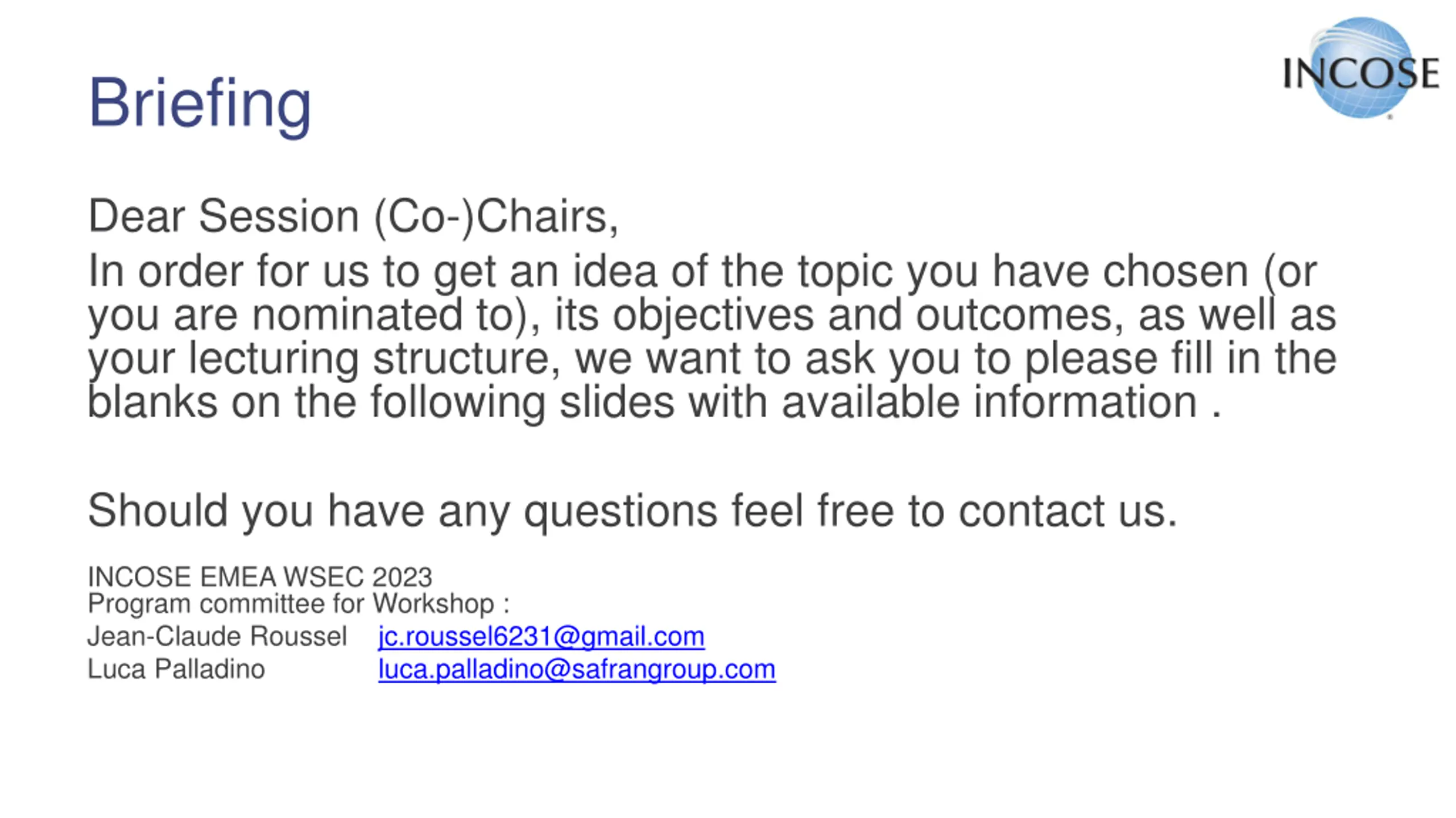
Task: Click the word "blanks" in the paragraph
Action: pyautogui.click(x=153, y=402)
